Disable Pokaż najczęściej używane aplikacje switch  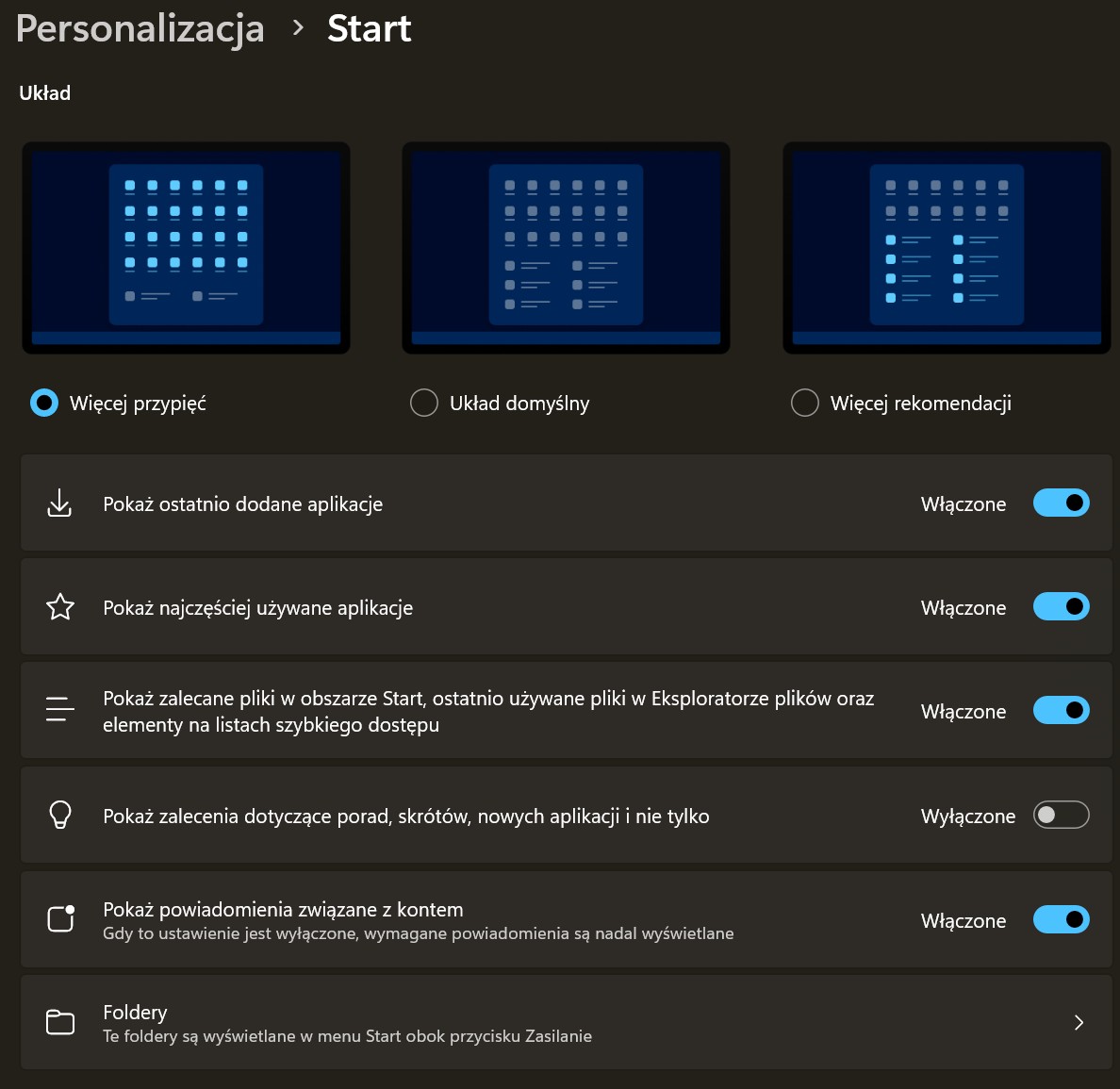(x=1061, y=607)
